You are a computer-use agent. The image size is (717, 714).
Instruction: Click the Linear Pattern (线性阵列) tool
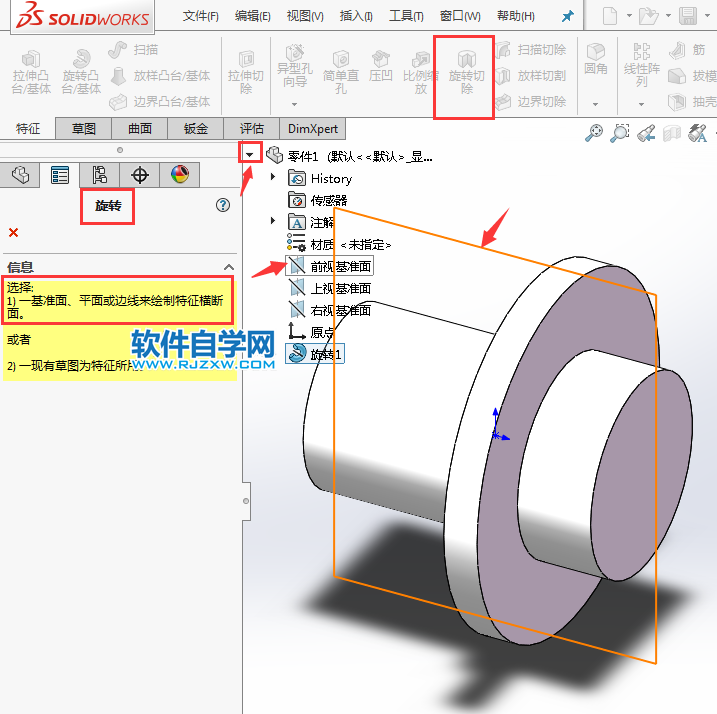click(642, 65)
